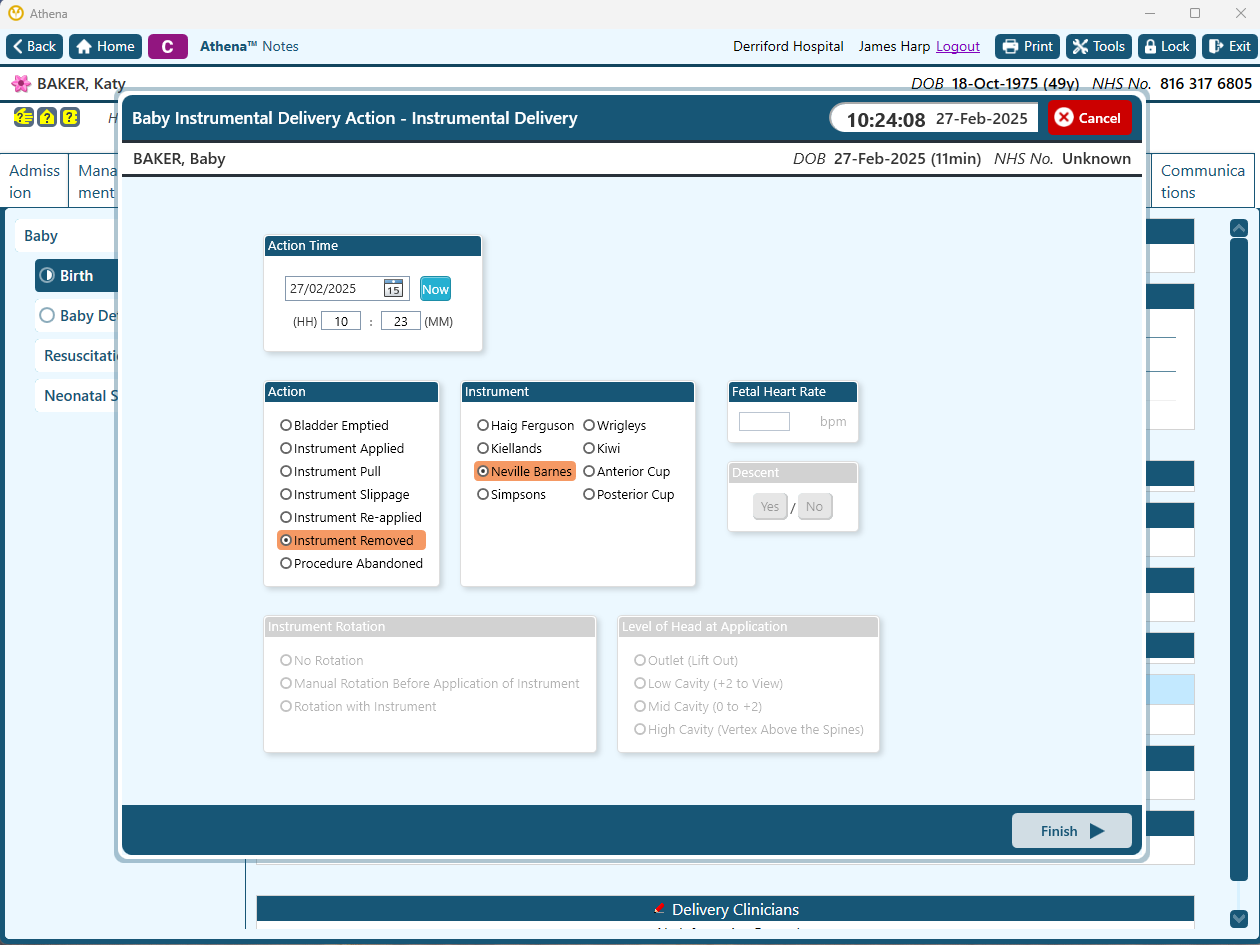Choose Procedure Abandoned action

pos(352,563)
